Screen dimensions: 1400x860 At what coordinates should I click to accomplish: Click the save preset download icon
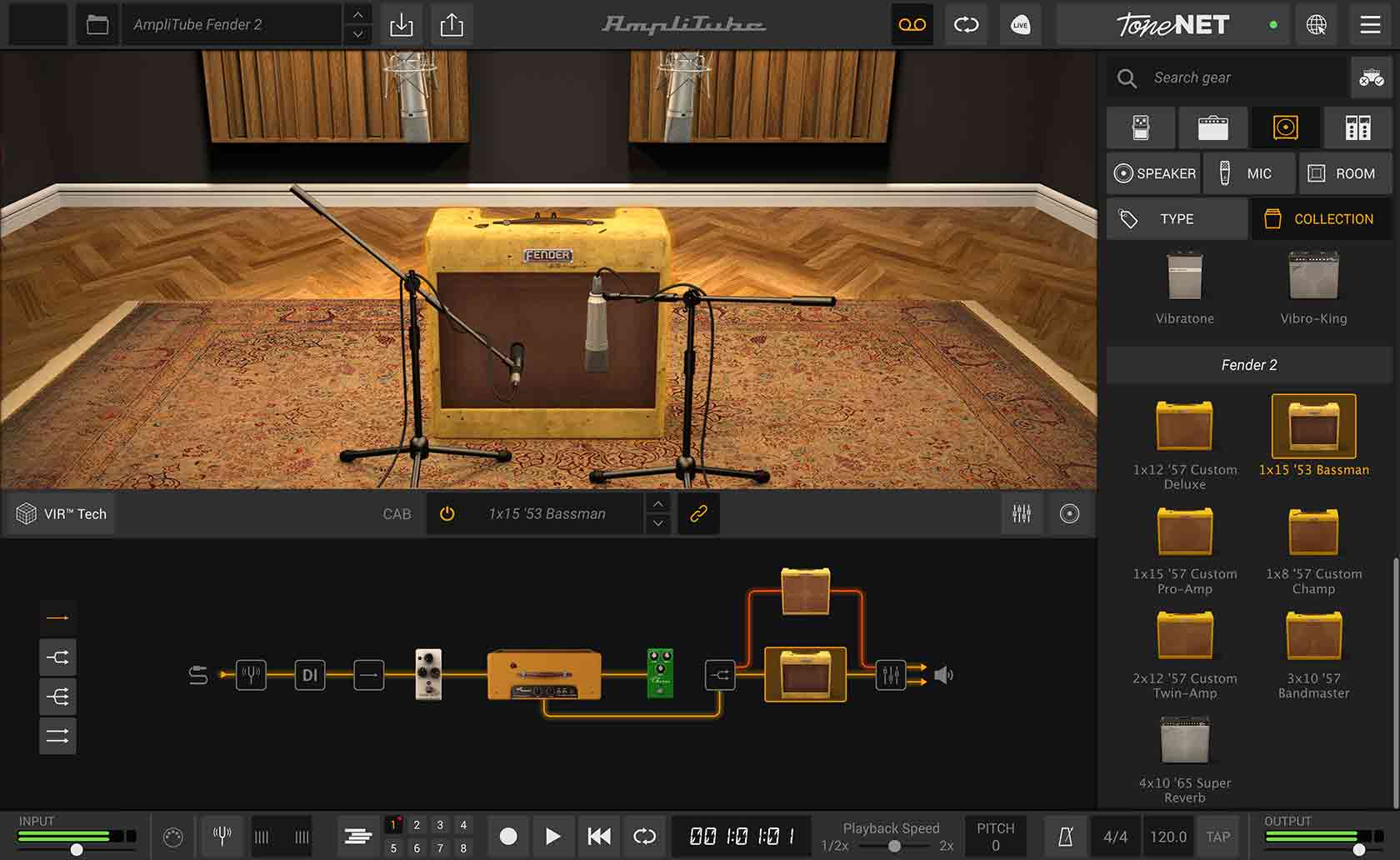401,25
